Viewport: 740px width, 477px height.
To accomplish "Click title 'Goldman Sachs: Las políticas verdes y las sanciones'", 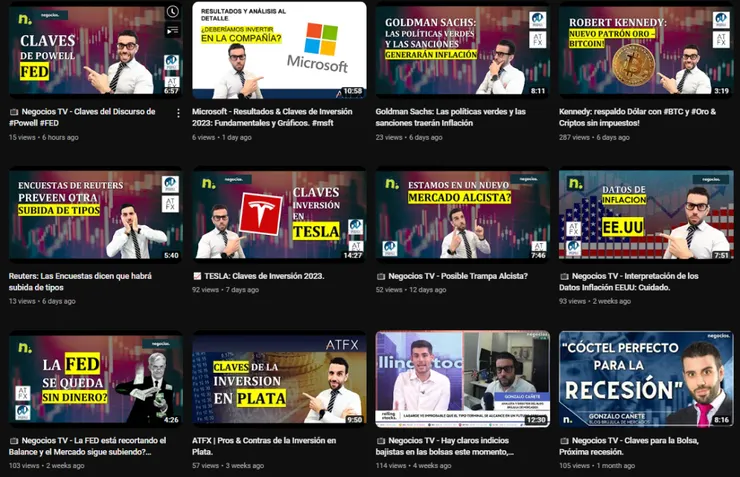I will 450,117.
